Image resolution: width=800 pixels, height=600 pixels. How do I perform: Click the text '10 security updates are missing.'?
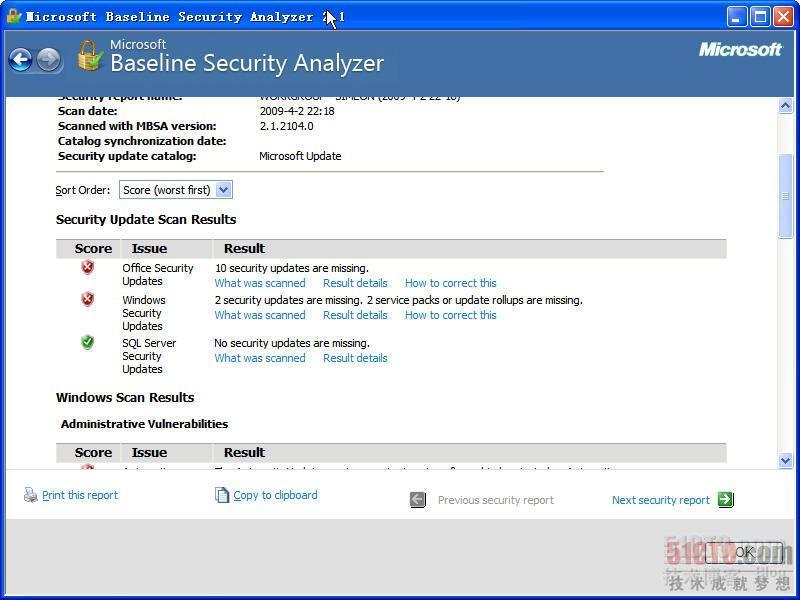291,268
